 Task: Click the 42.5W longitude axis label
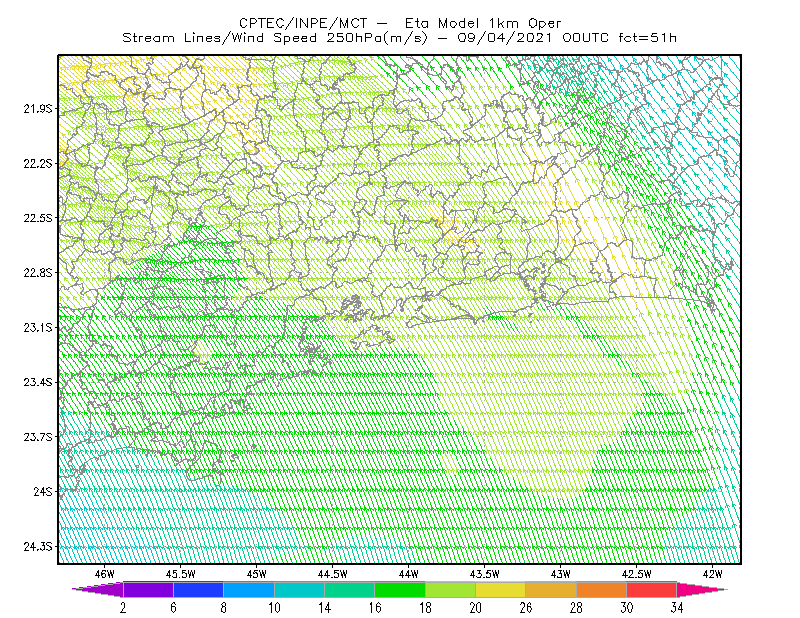tap(637, 574)
